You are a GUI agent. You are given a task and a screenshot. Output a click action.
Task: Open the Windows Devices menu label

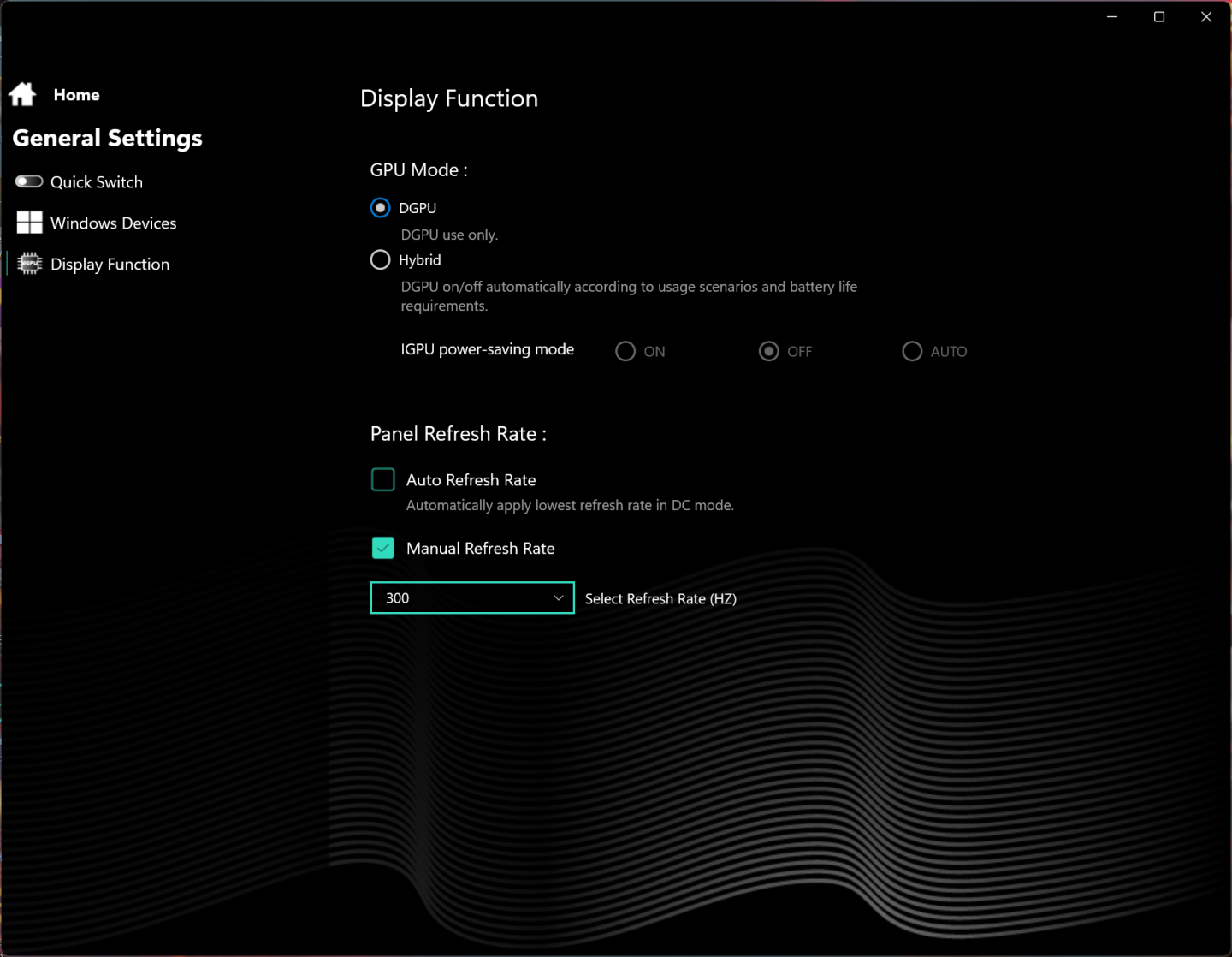coord(114,223)
